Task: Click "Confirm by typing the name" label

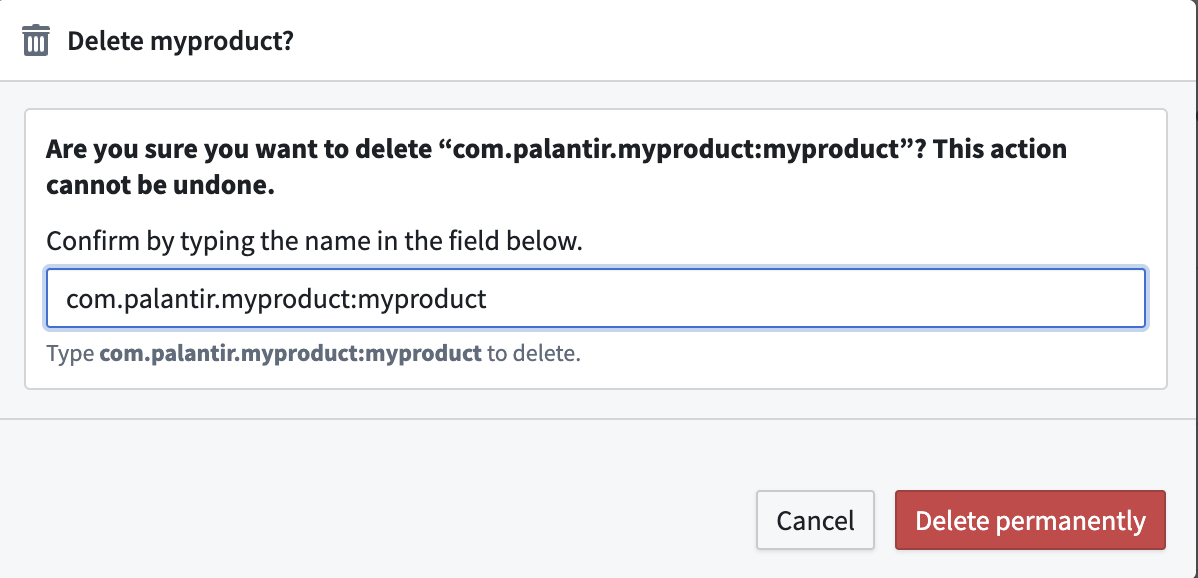Action: tap(200, 242)
